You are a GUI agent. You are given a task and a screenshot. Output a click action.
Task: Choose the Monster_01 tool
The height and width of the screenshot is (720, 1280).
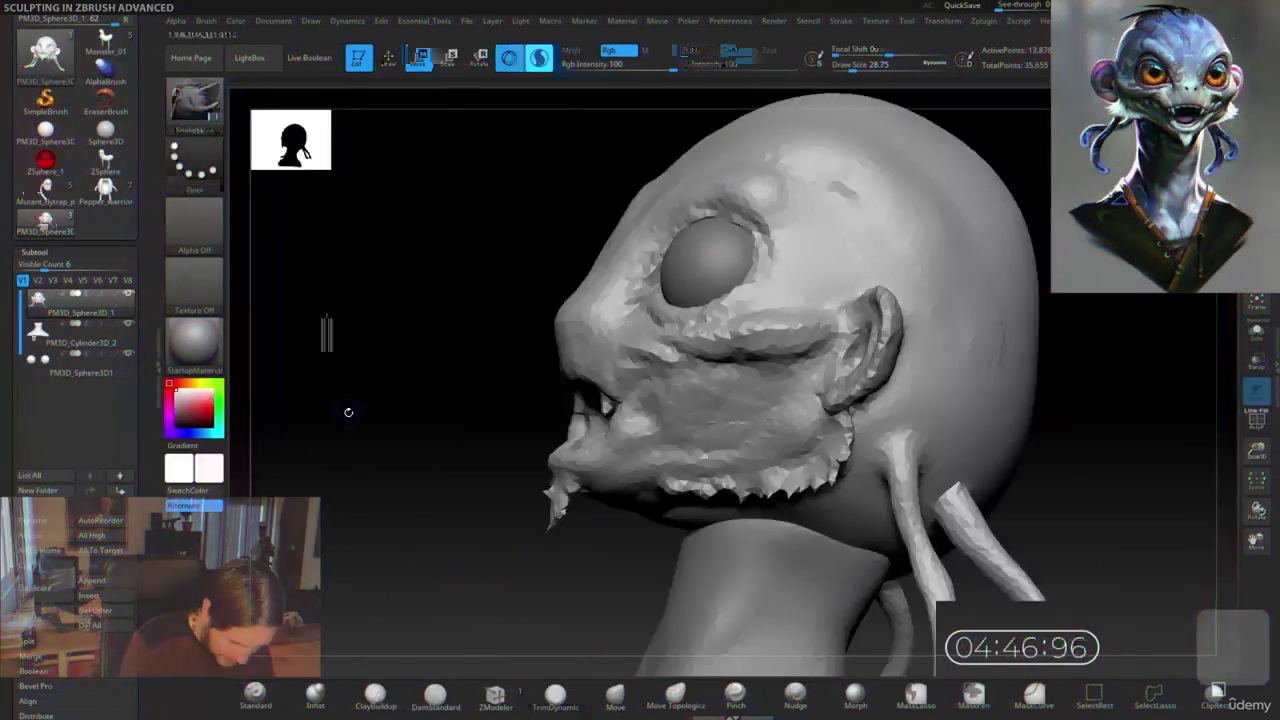point(105,41)
